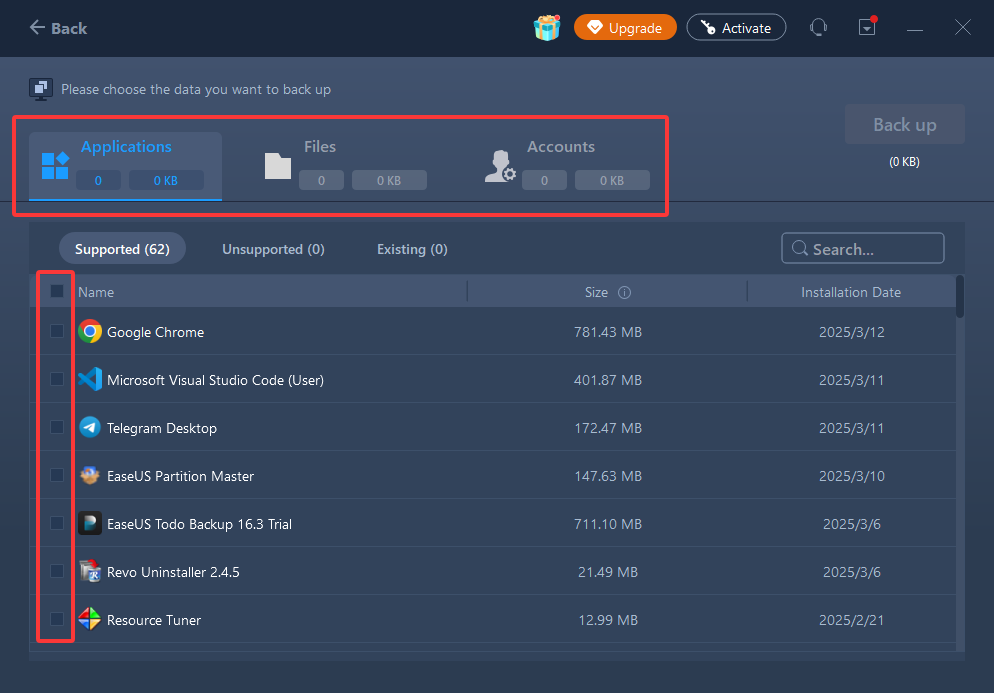This screenshot has width=994, height=693.
Task: Click EaseUS Todo Backup 16.3 Trial text
Action: (199, 524)
